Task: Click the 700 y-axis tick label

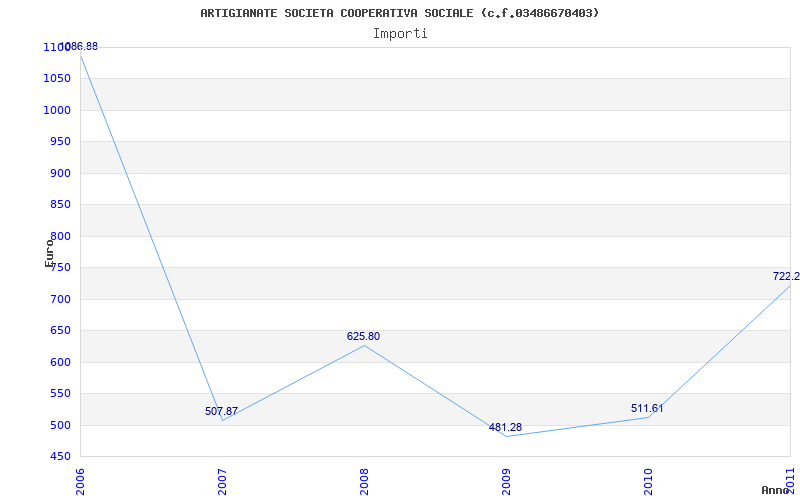Action: click(x=60, y=299)
